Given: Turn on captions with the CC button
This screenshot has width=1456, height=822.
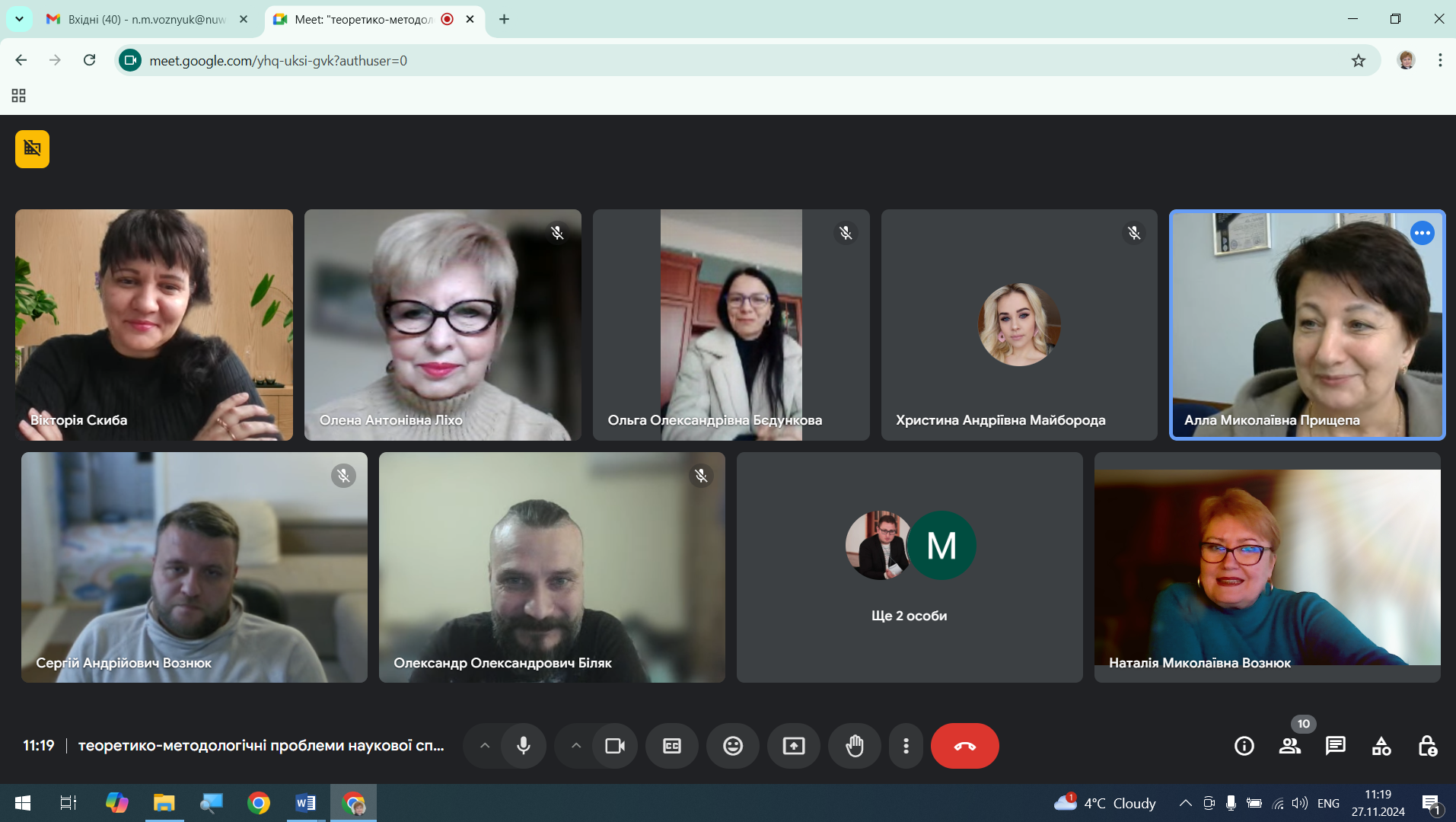Looking at the screenshot, I should point(672,746).
